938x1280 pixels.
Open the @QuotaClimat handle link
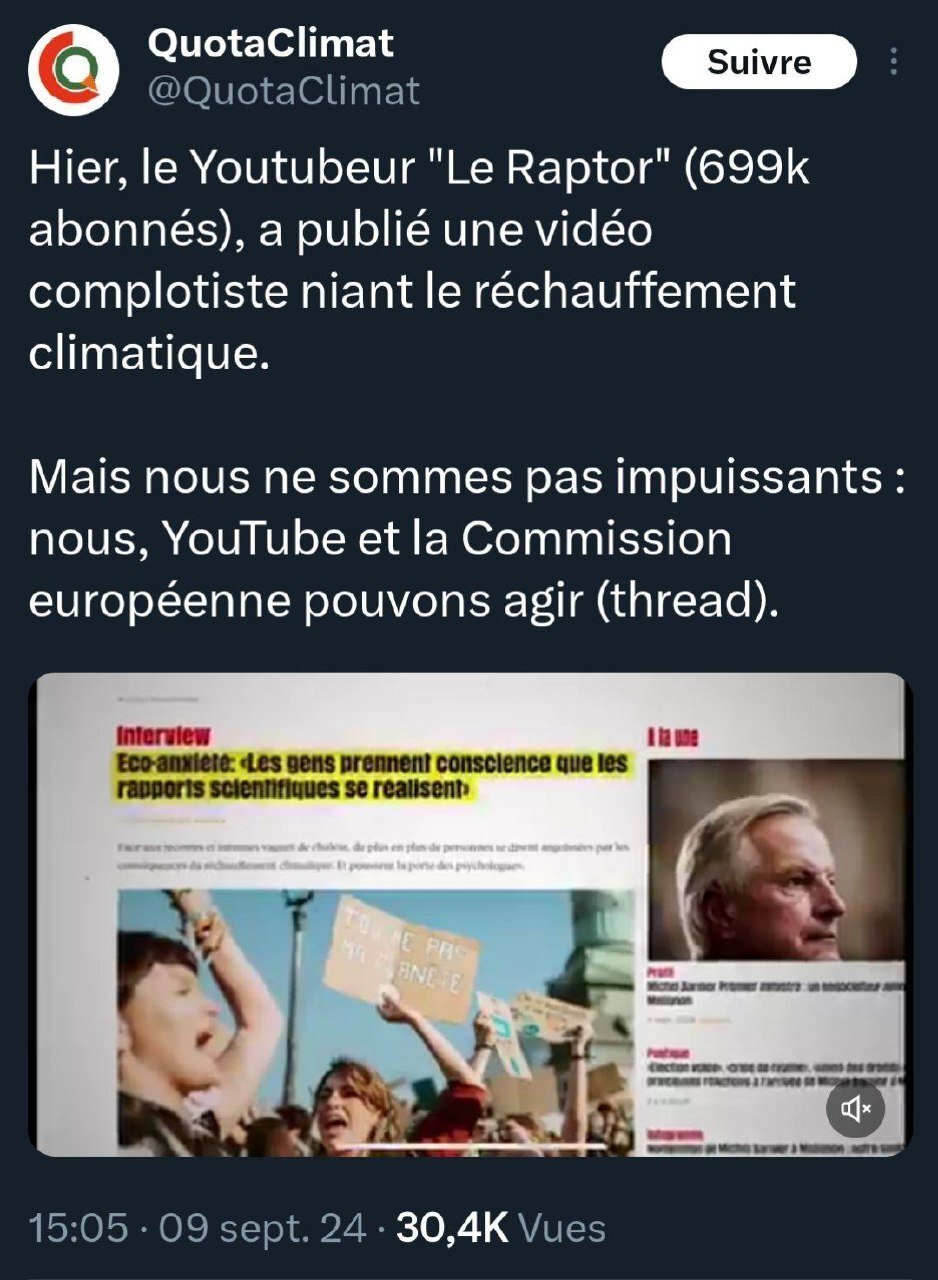click(x=284, y=92)
